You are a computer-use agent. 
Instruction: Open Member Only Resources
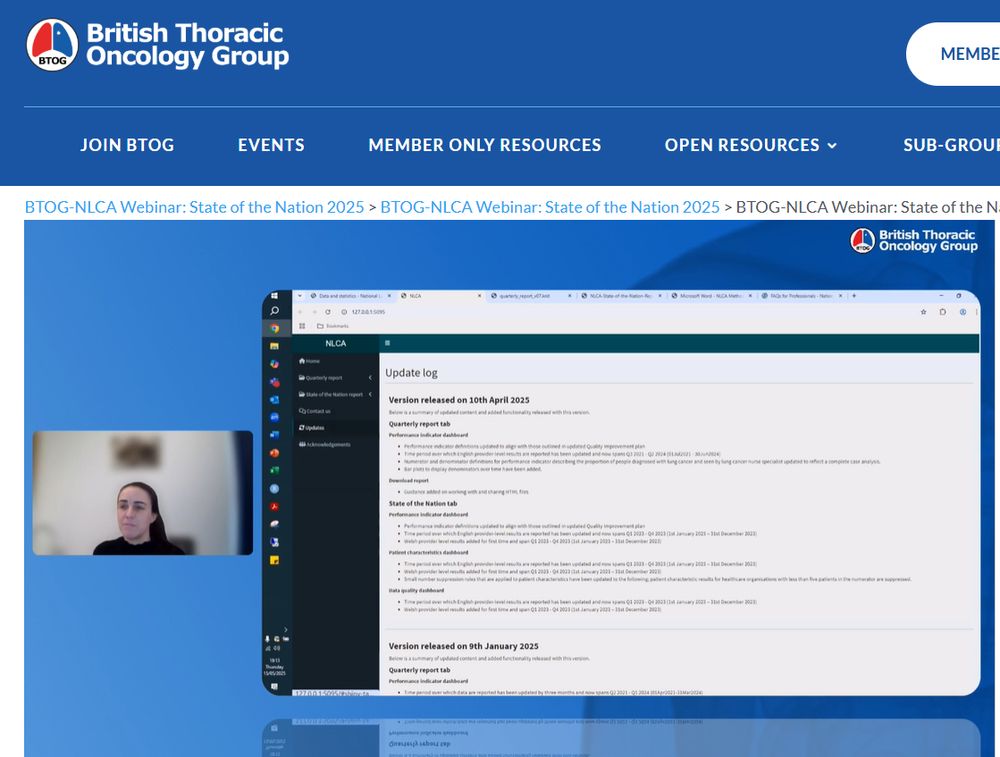click(485, 145)
